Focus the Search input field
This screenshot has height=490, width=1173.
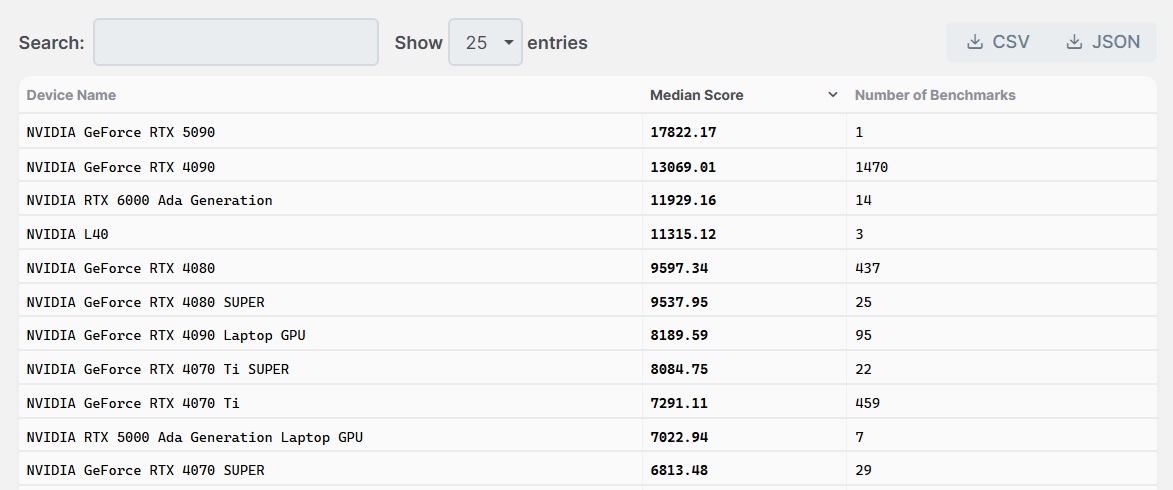[x=236, y=42]
